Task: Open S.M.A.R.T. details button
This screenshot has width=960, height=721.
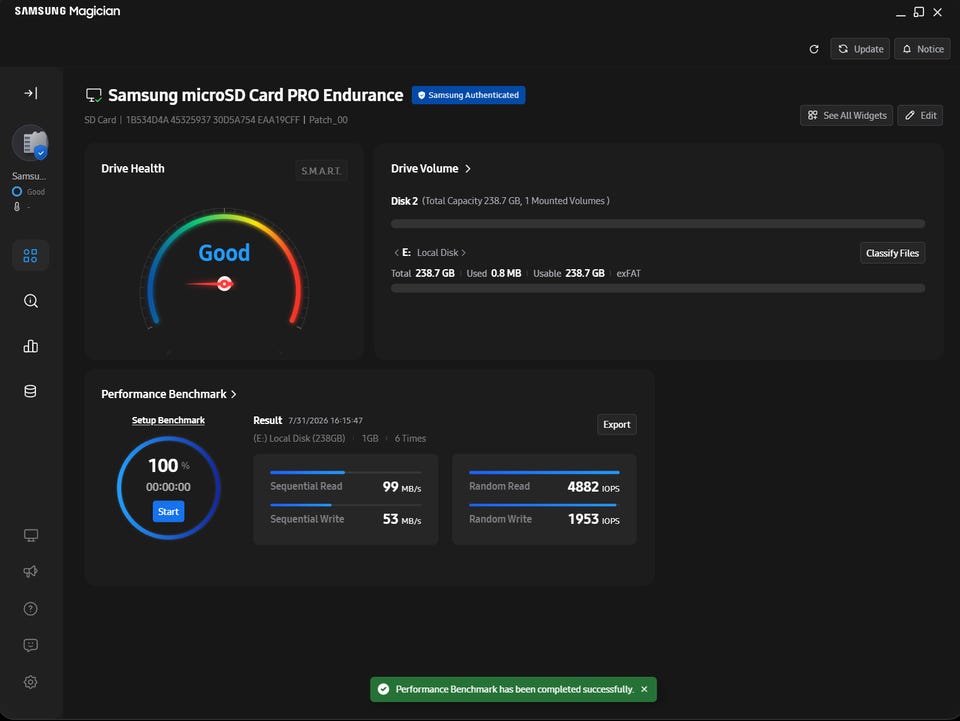Action: tap(321, 171)
